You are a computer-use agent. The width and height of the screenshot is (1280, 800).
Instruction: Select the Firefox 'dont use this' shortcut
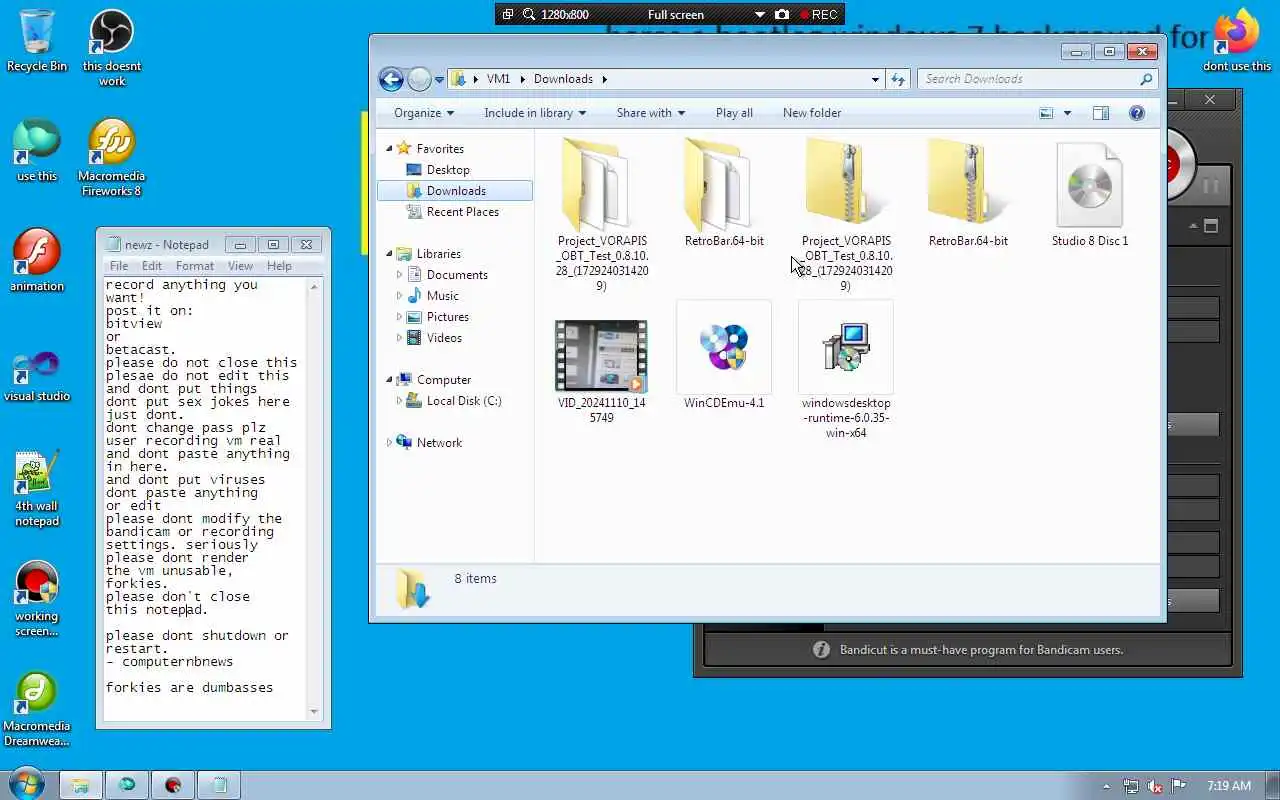(x=1237, y=40)
